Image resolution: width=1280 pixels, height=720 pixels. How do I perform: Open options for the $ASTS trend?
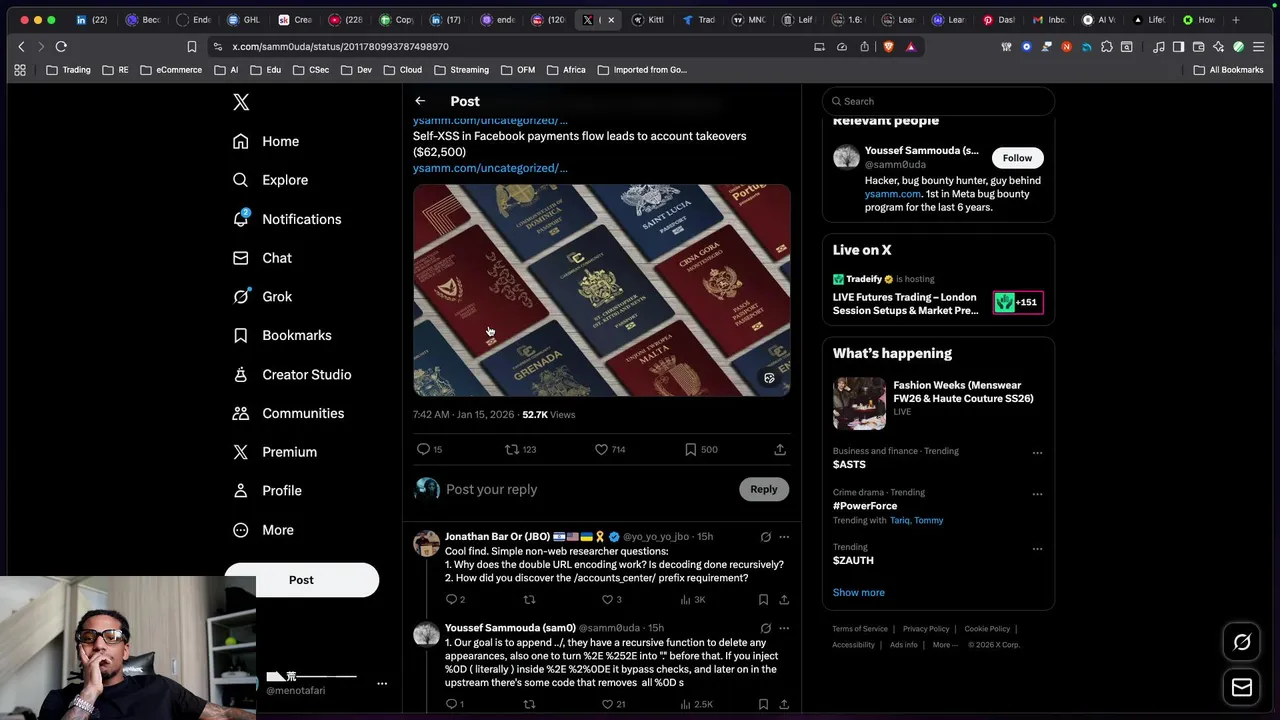click(x=1037, y=452)
